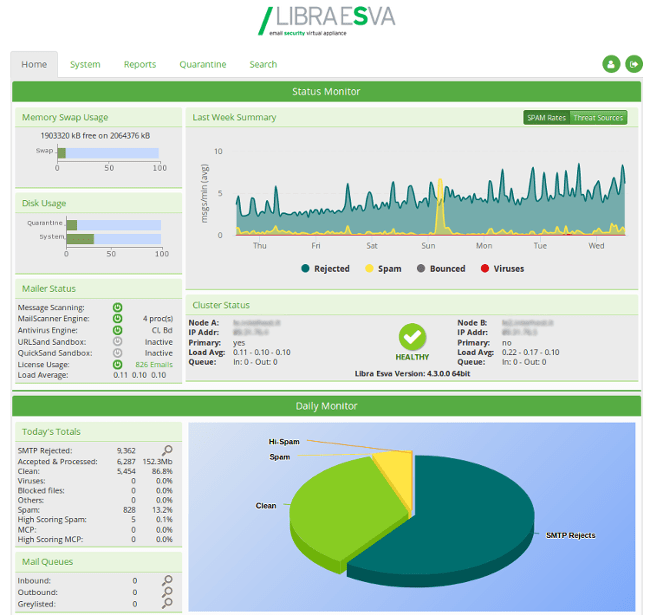Switch to Threat Sources view
The width and height of the screenshot is (650, 615).
point(598,118)
